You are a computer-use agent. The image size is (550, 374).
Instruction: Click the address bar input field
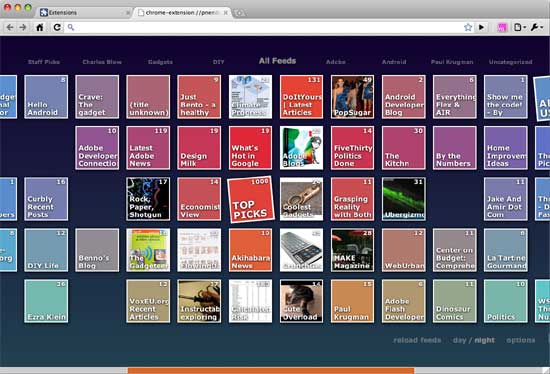(263, 27)
